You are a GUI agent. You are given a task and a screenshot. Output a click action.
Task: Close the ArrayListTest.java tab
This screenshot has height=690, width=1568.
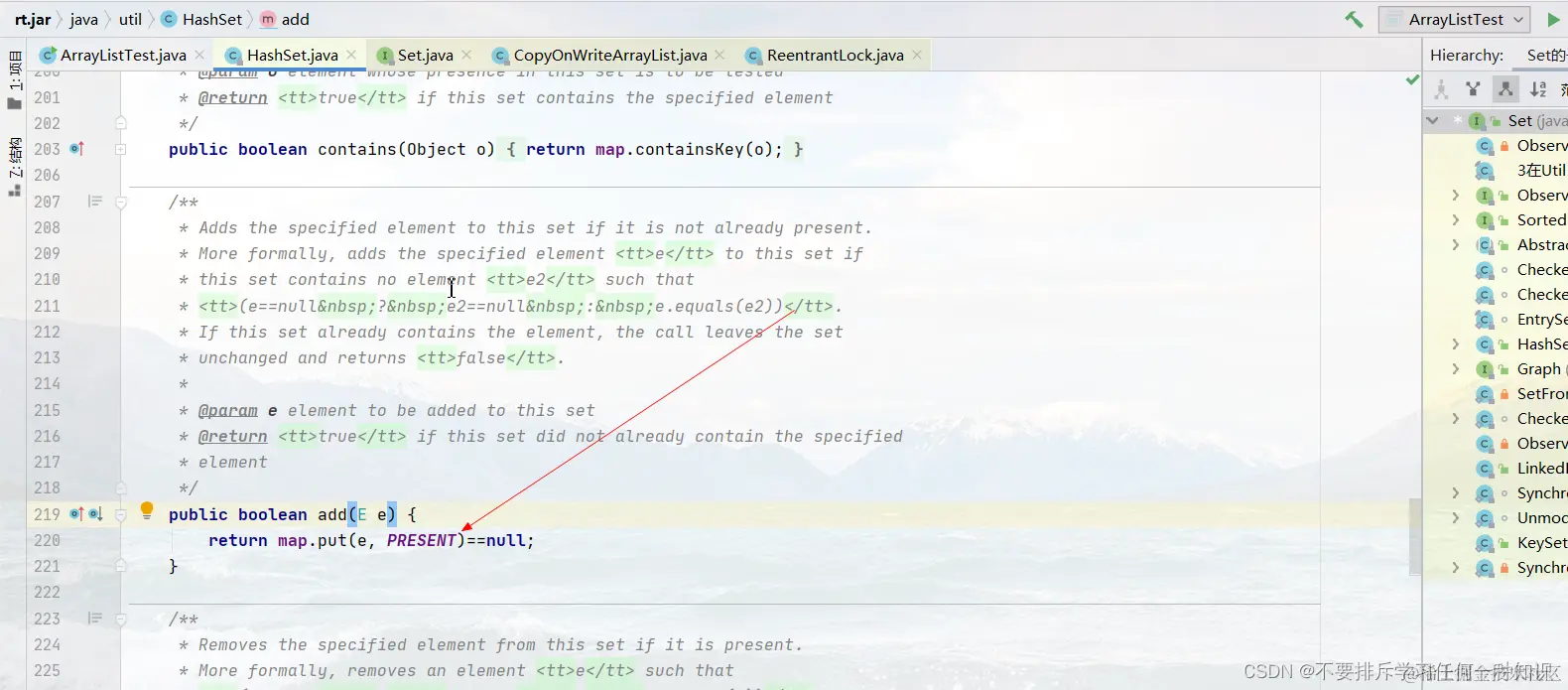point(199,55)
